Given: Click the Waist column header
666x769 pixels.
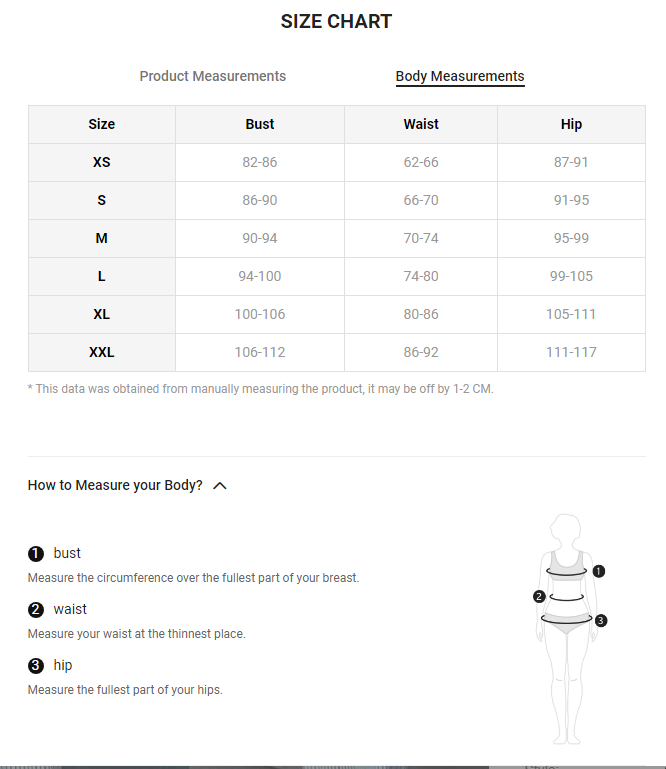Looking at the screenshot, I should point(421,124).
